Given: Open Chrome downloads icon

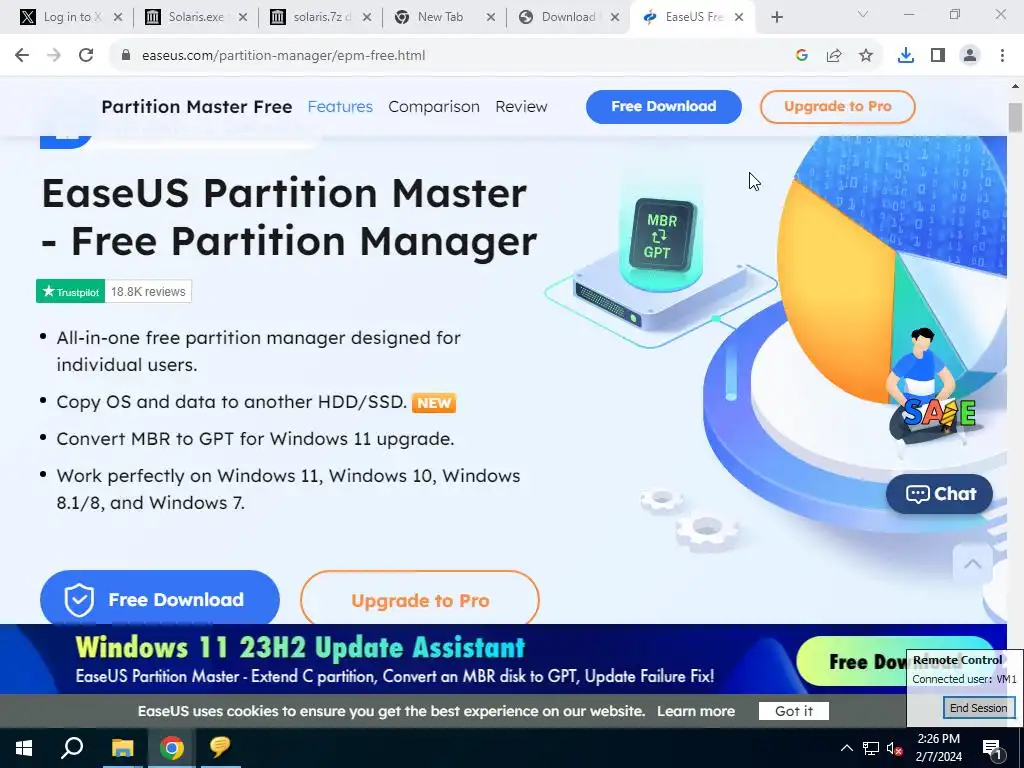Looking at the screenshot, I should (x=906, y=56).
